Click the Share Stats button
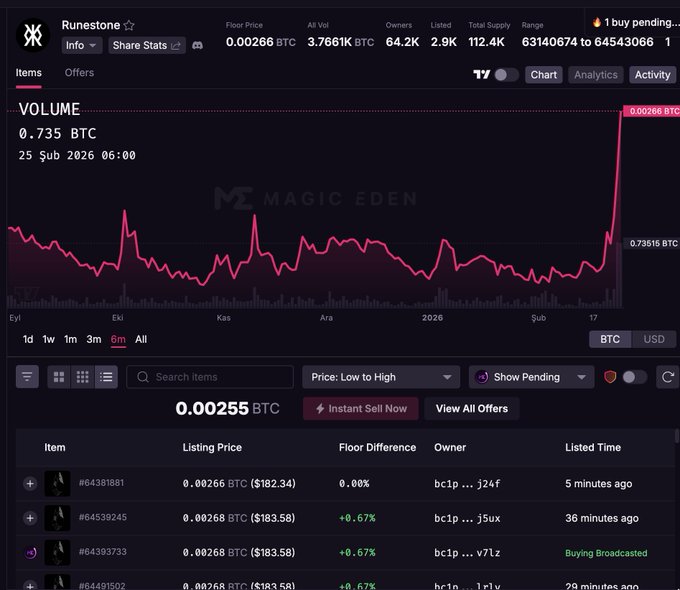680x590 pixels. pyautogui.click(x=146, y=45)
